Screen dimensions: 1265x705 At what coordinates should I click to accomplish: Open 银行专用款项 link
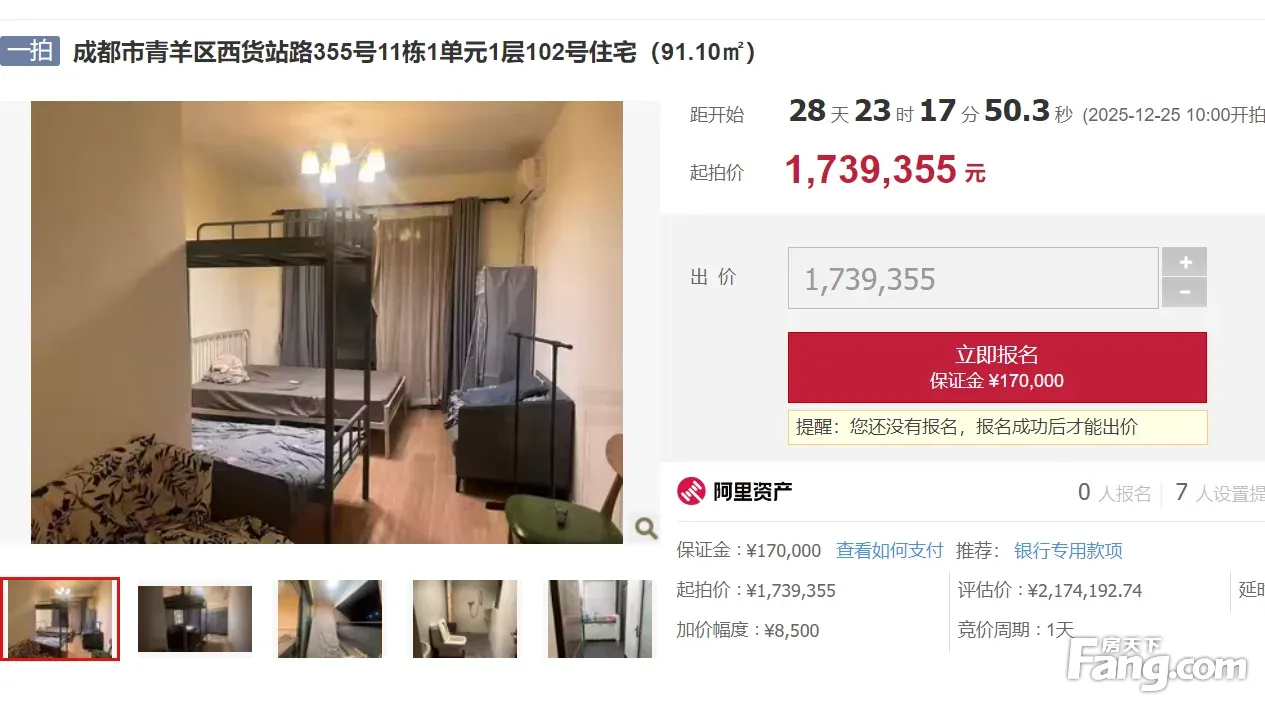coord(1068,550)
